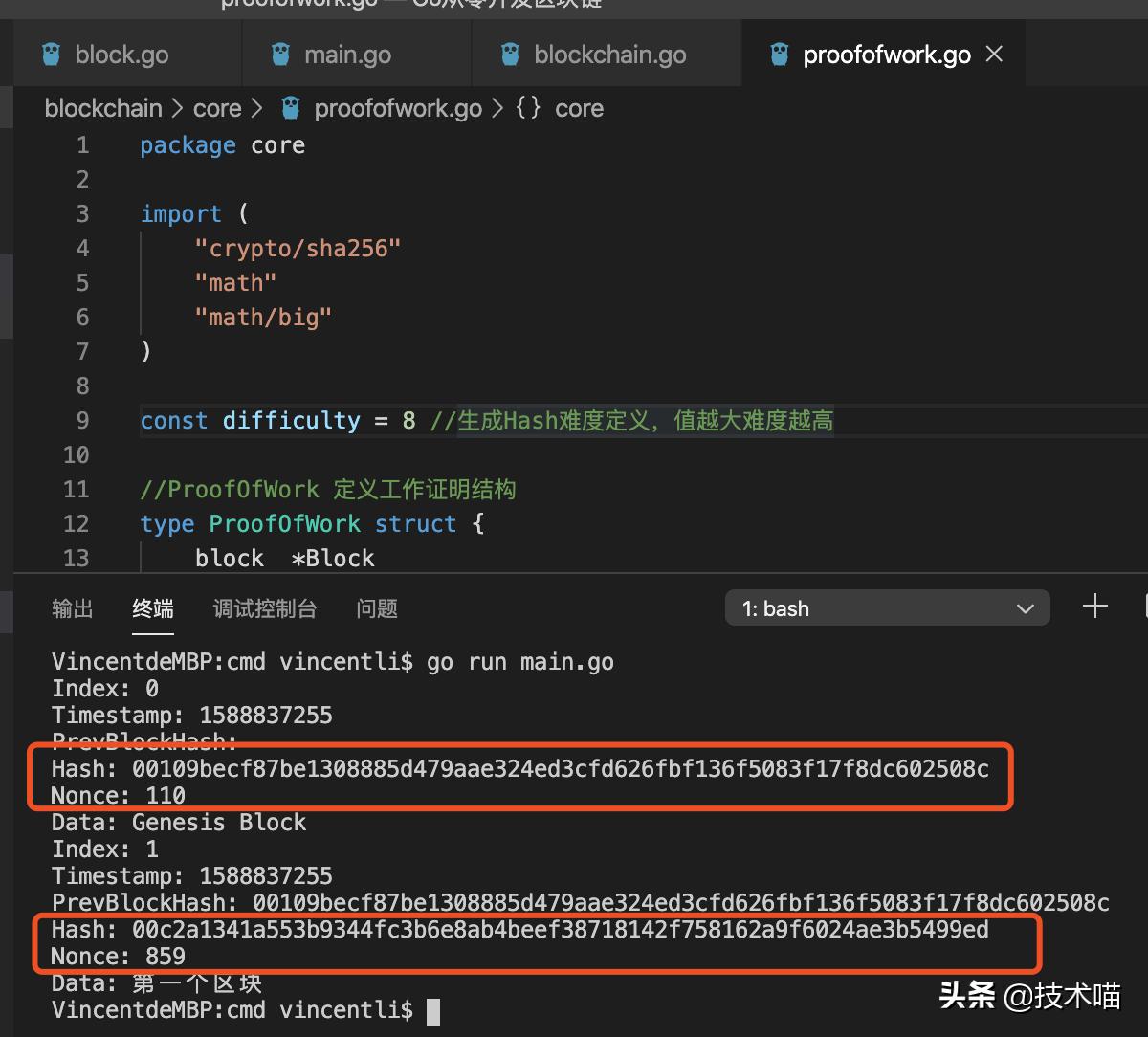This screenshot has width=1148, height=1037.
Task: Click the curly braces core symbol icon
Action: 527,108
